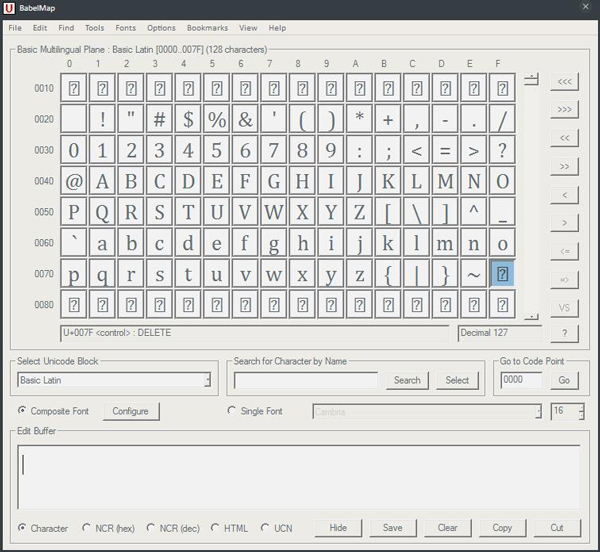Select the backslash \ character cell
Image resolution: width=600 pixels, height=552 pixels.
point(416,212)
